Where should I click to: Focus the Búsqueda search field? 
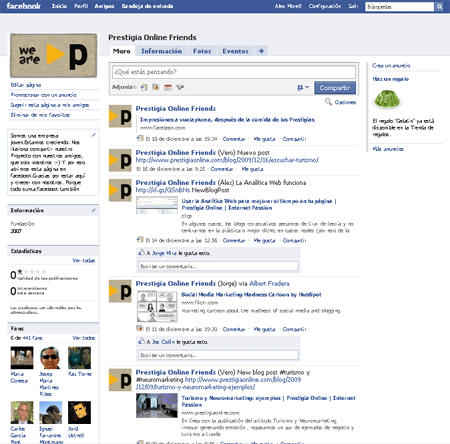click(x=399, y=6)
